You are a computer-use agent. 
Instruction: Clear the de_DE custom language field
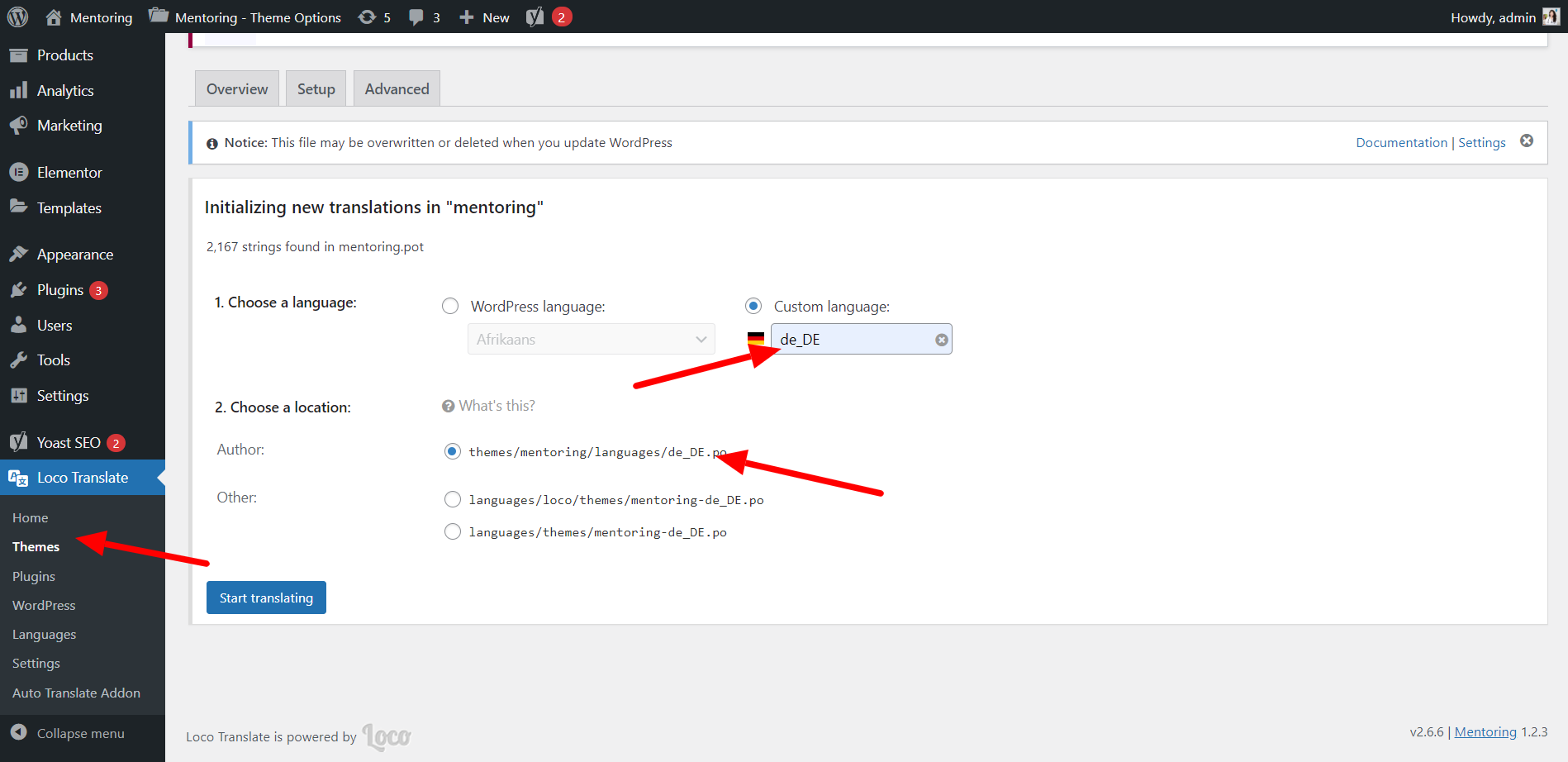(x=941, y=340)
